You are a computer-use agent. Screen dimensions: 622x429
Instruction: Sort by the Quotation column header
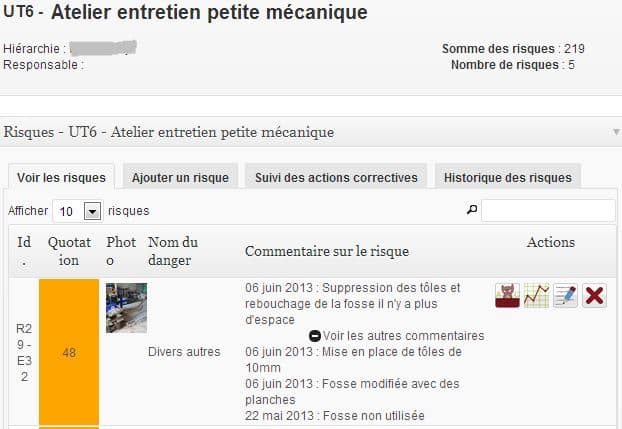[x=69, y=250]
